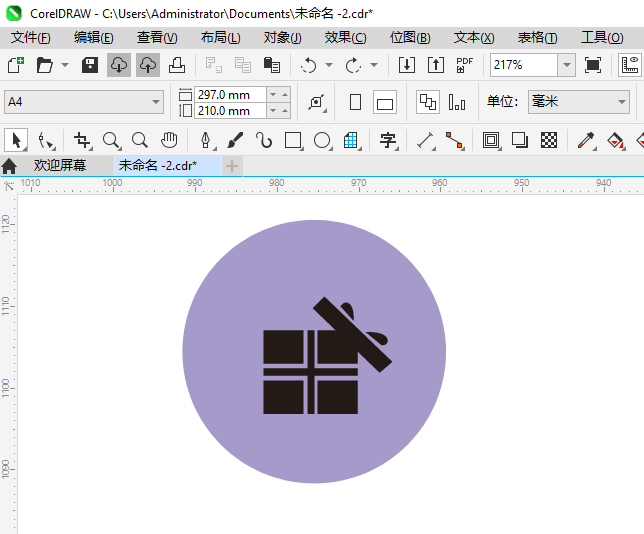Toggle apply layout to current page only
644x534 pixels.
457,102
